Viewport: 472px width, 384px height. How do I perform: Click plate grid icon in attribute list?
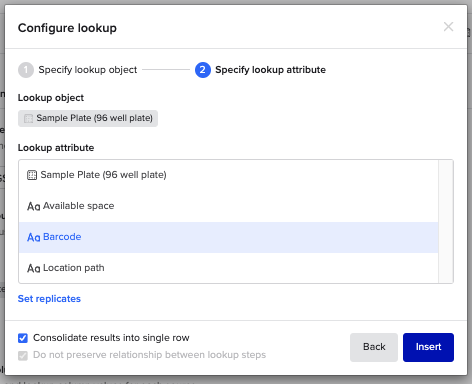[32, 175]
